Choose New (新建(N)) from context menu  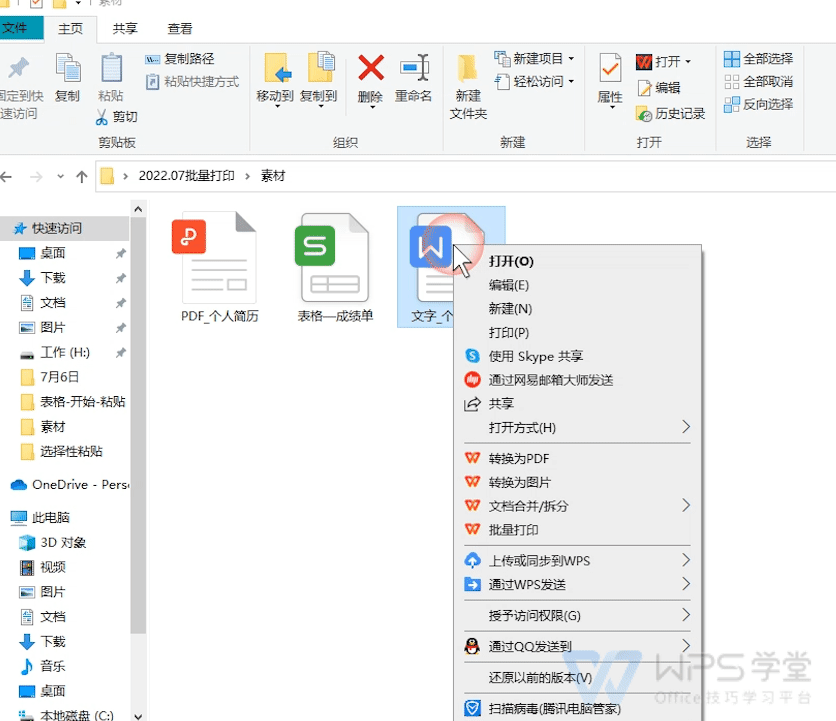coord(577,309)
